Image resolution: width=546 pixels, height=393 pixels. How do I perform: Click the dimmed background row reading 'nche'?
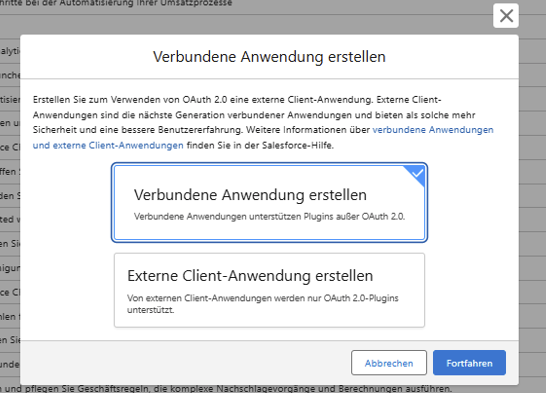(x=10, y=75)
